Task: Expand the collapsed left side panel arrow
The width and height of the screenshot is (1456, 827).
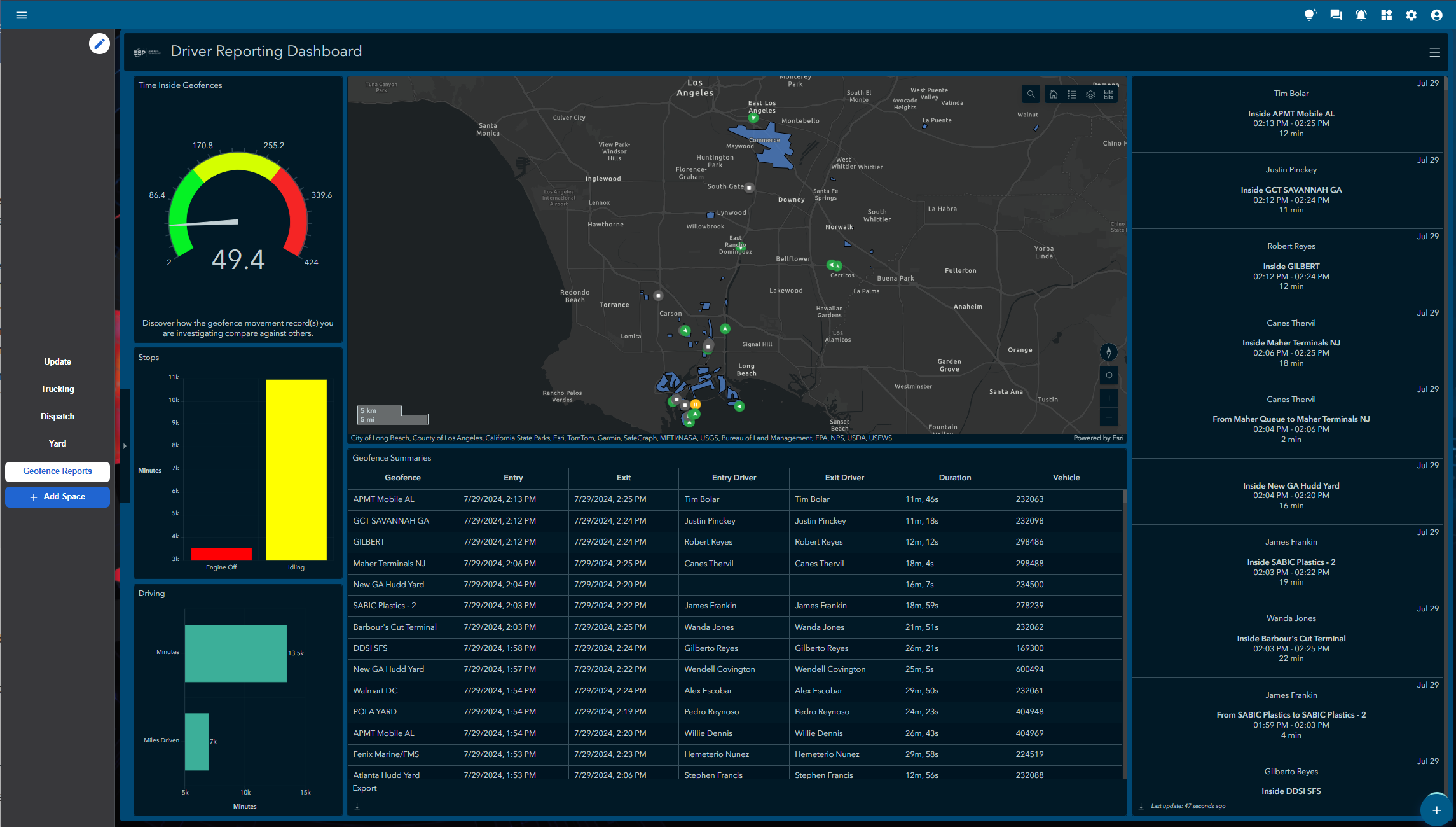Action: 125,446
